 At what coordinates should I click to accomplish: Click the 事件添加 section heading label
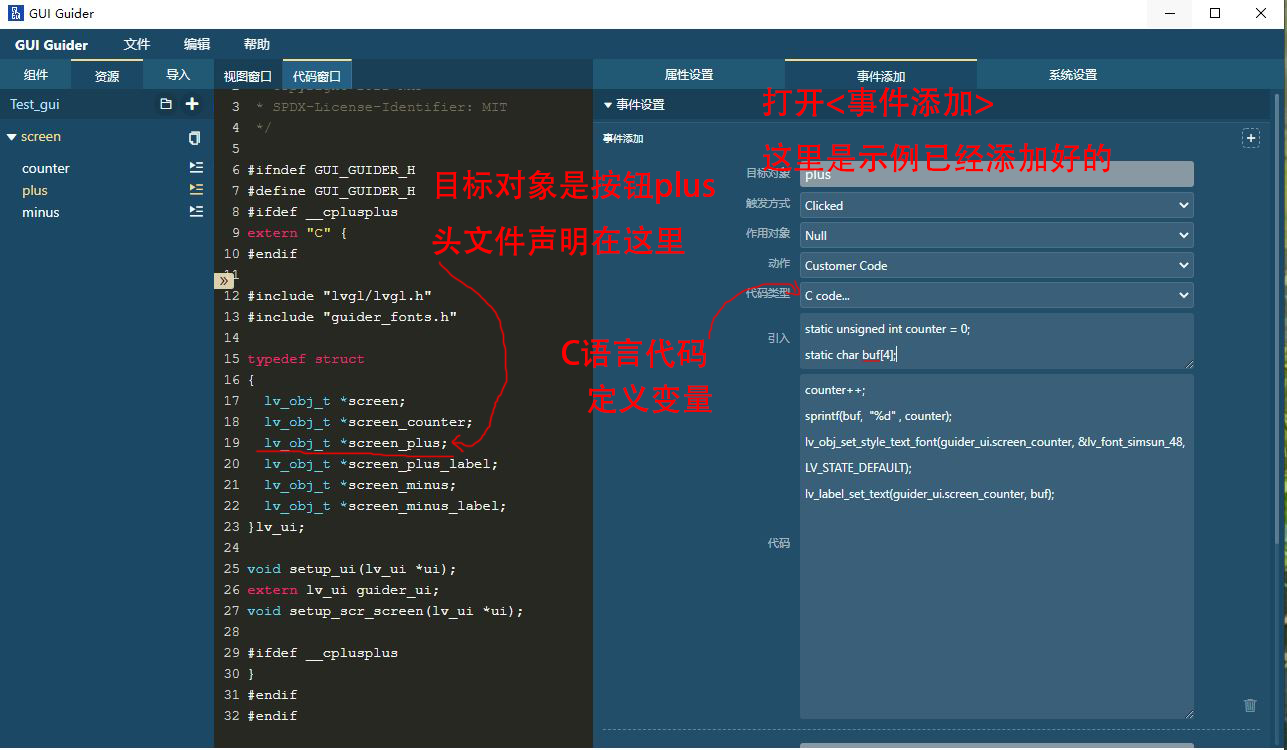click(x=623, y=139)
